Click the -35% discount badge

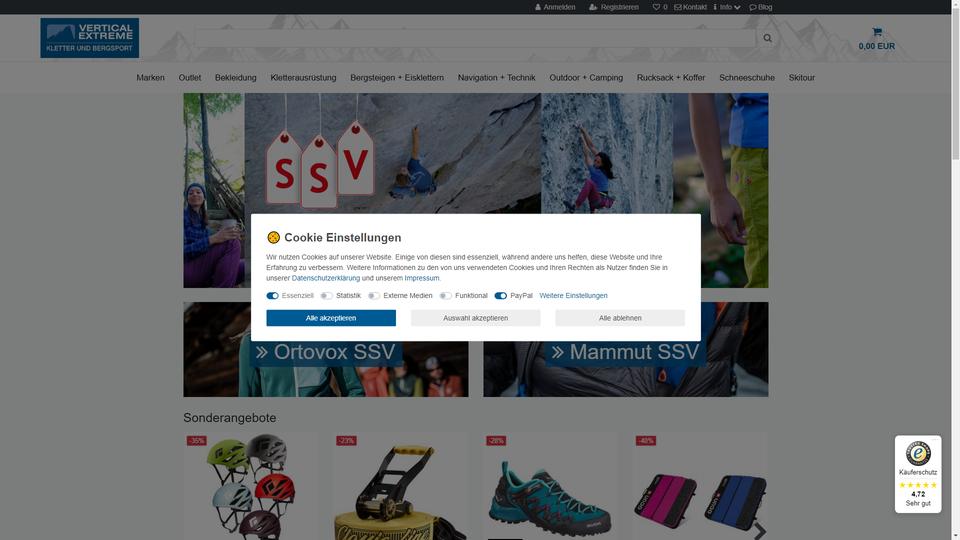(x=197, y=441)
